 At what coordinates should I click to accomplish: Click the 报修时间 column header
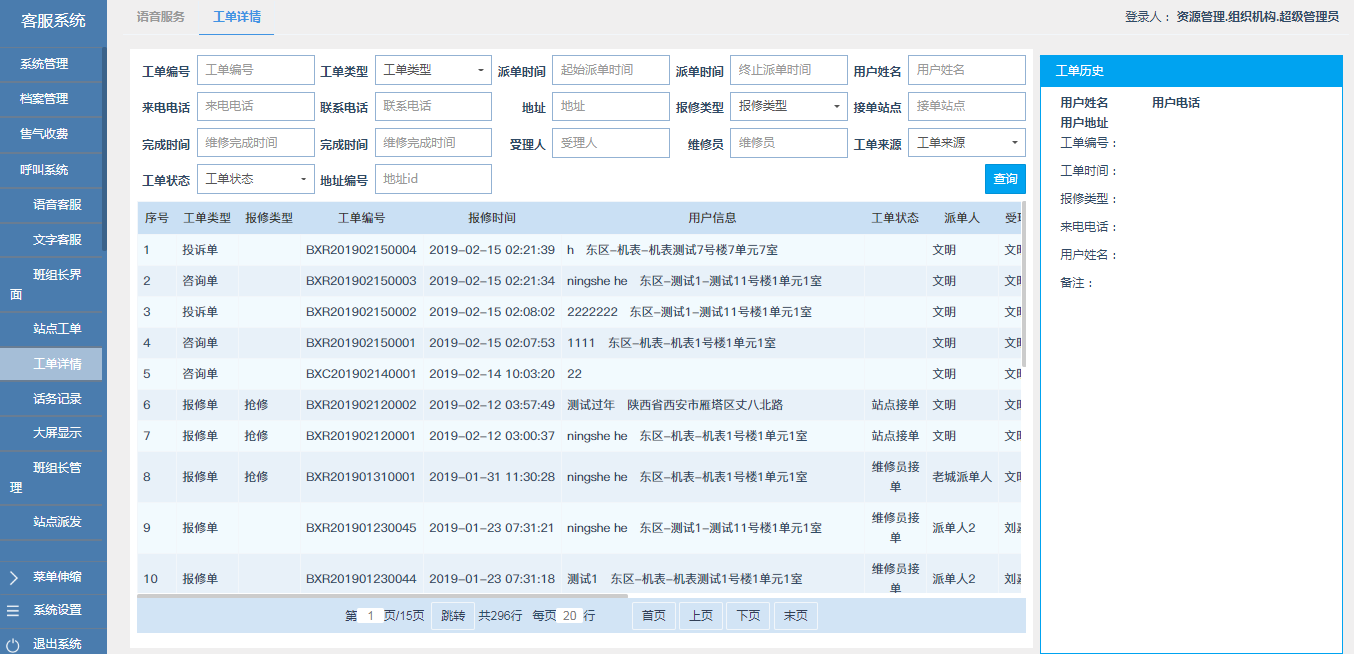pyautogui.click(x=492, y=218)
